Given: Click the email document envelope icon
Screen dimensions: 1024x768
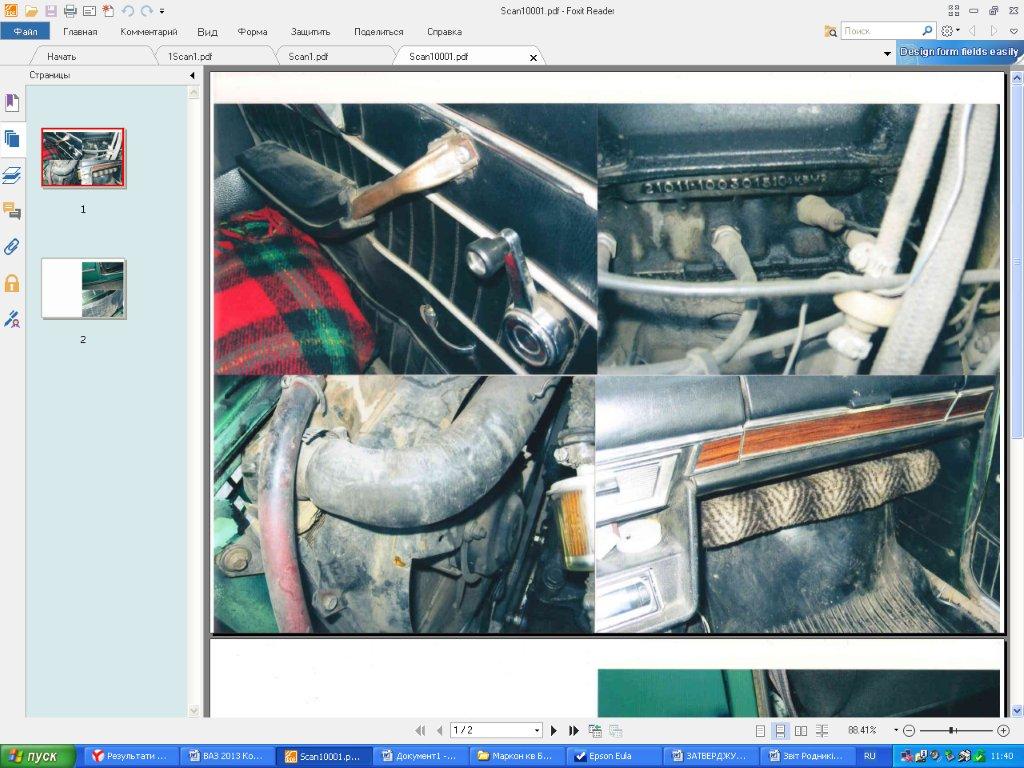Looking at the screenshot, I should [x=89, y=11].
